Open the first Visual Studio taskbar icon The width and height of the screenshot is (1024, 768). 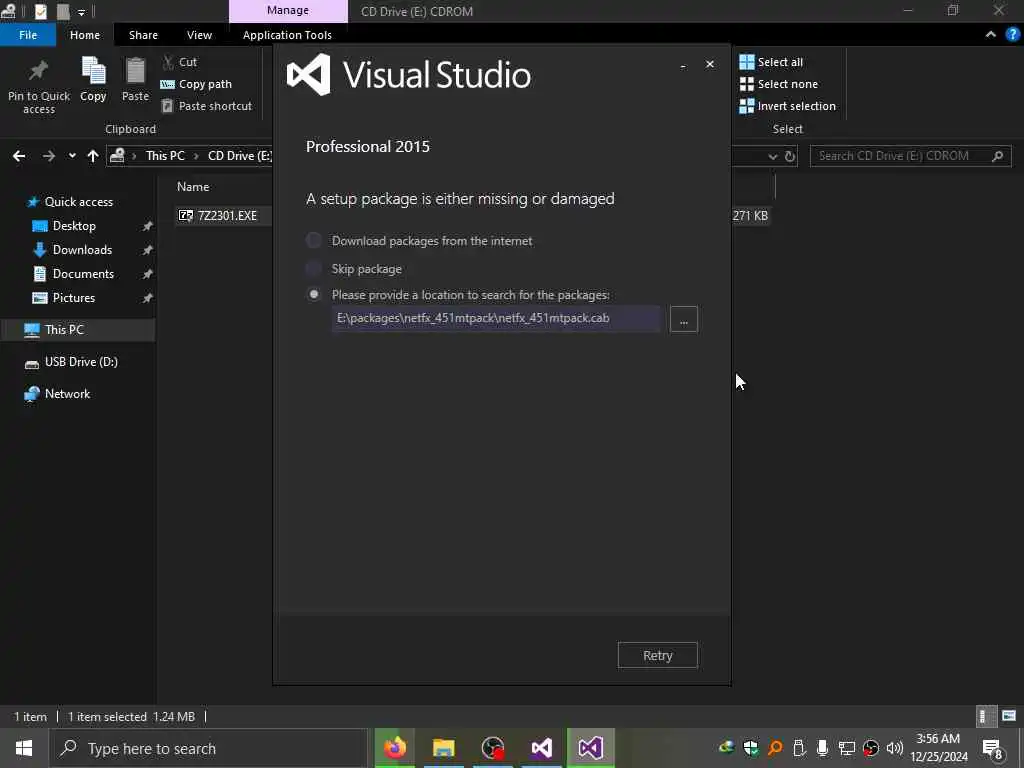pos(541,748)
